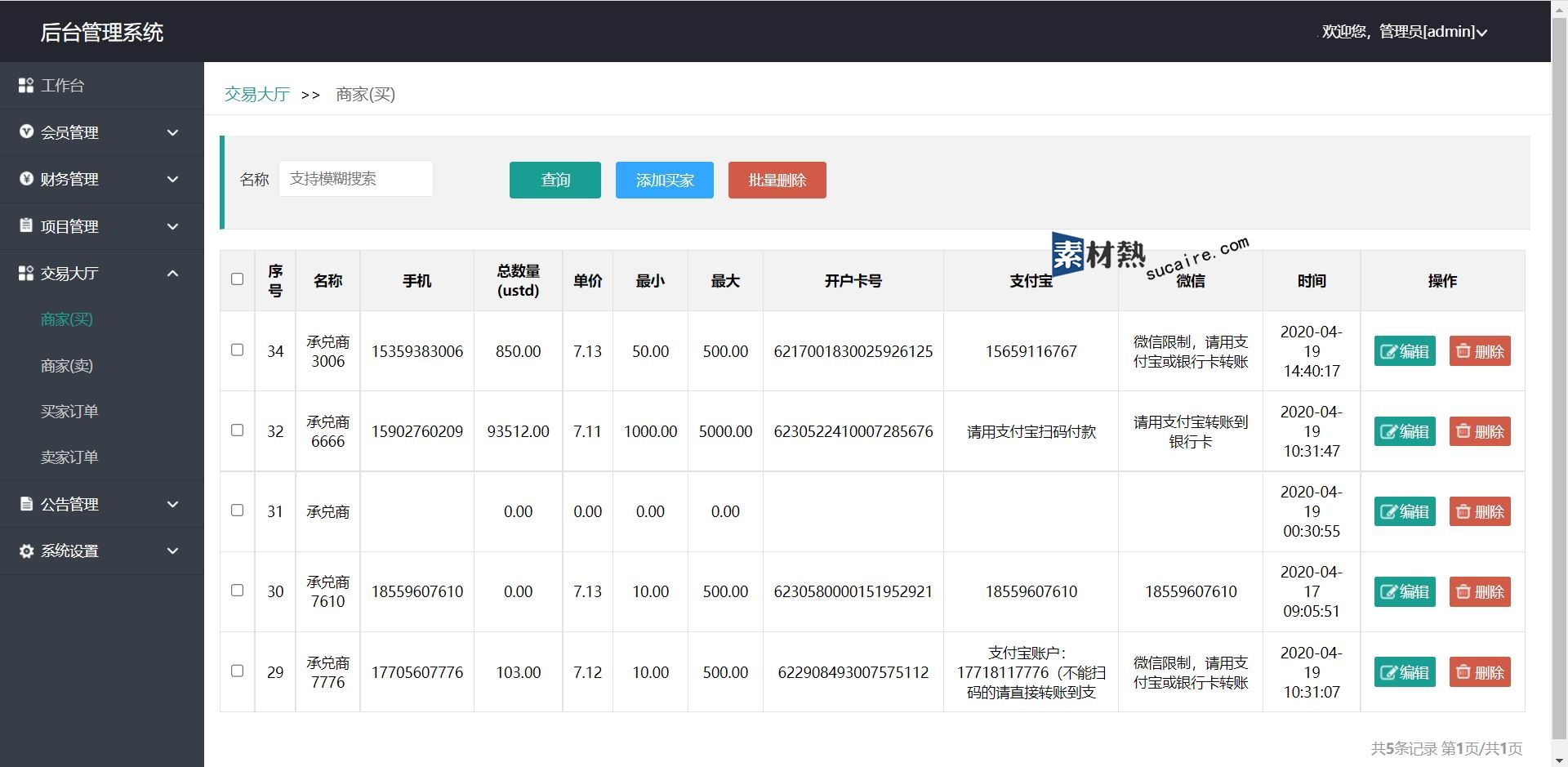The image size is (1568, 767).
Task: Delete row 31 承兑商
Action: tap(1480, 511)
